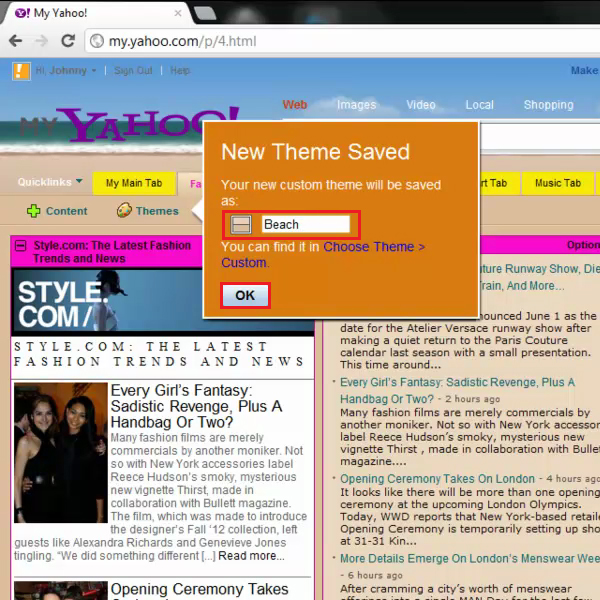Screen dimensions: 600x600
Task: Open the Opening Ceremony Takes headline at bottom left
Action: pos(199,589)
